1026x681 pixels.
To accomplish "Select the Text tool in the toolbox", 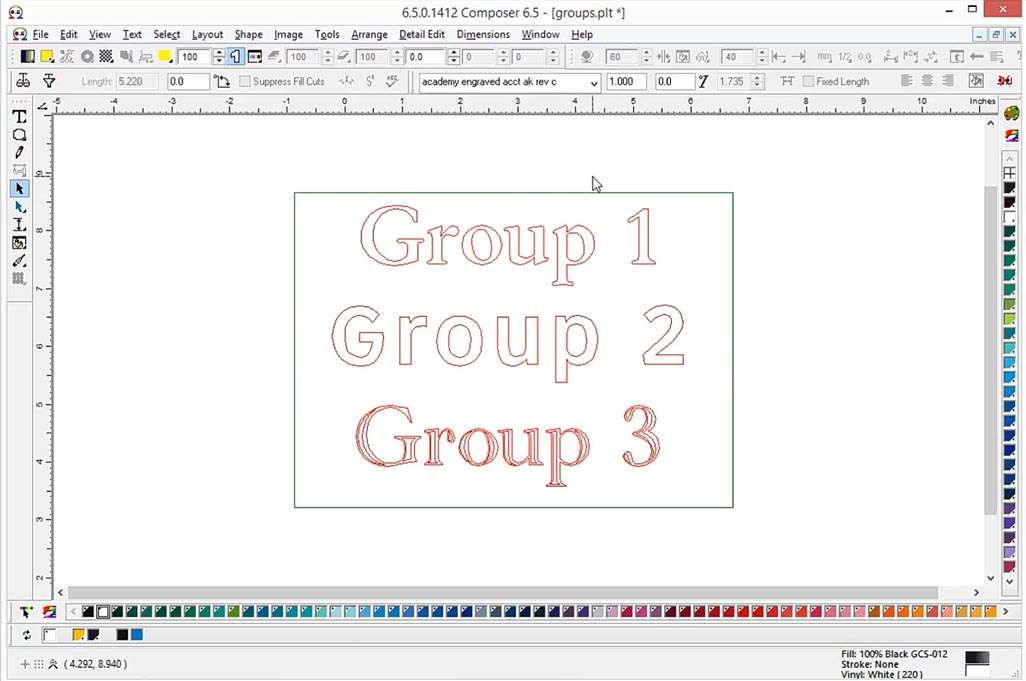I will tap(19, 116).
